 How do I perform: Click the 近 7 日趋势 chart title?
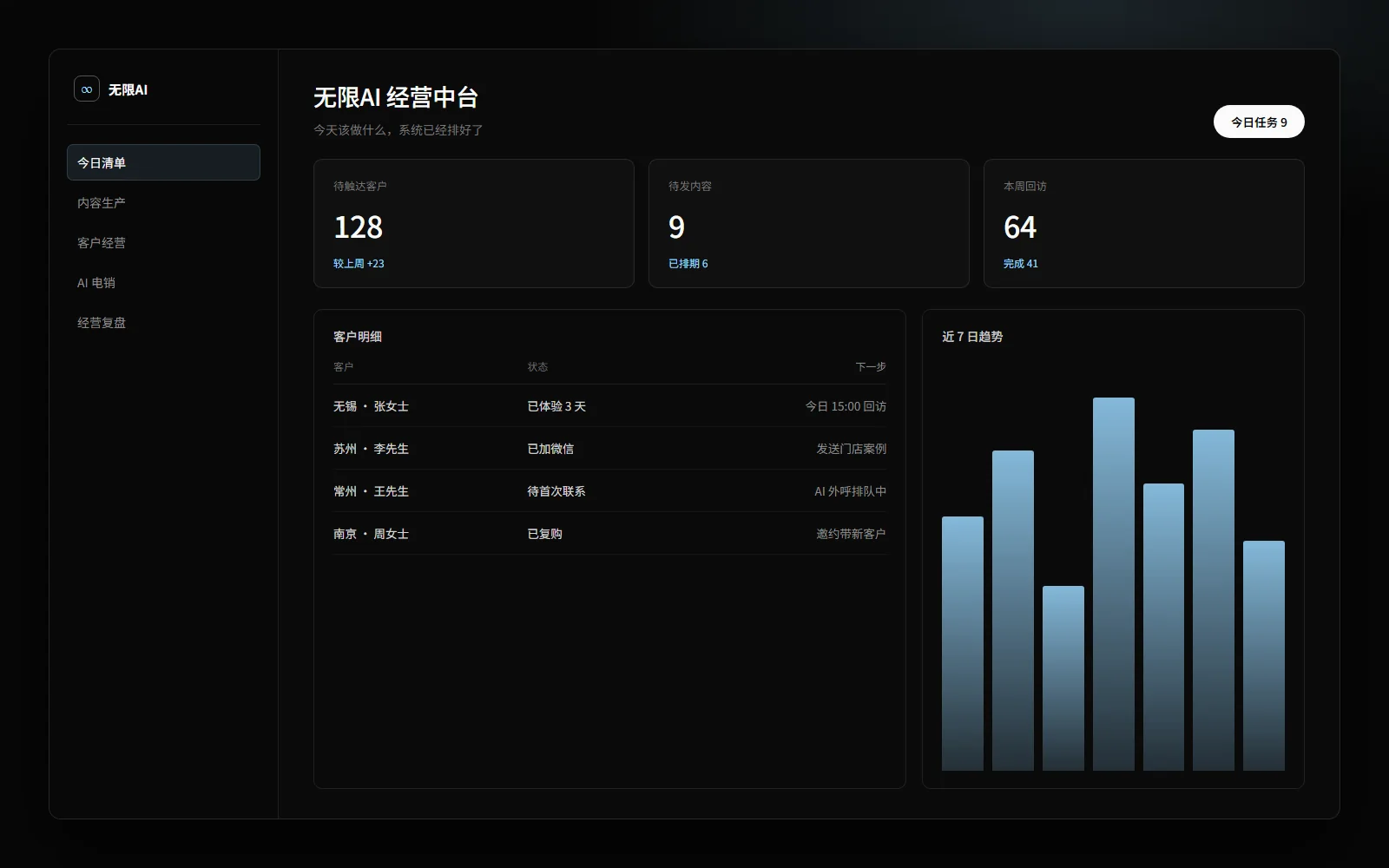tap(972, 336)
